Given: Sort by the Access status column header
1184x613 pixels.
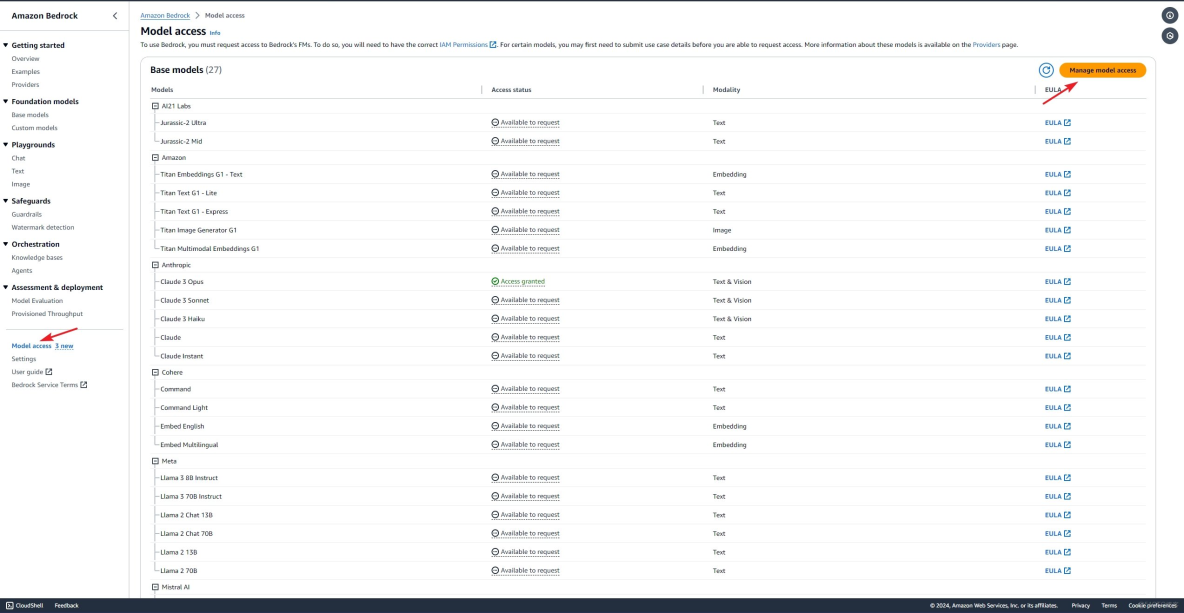Looking at the screenshot, I should tap(511, 90).
